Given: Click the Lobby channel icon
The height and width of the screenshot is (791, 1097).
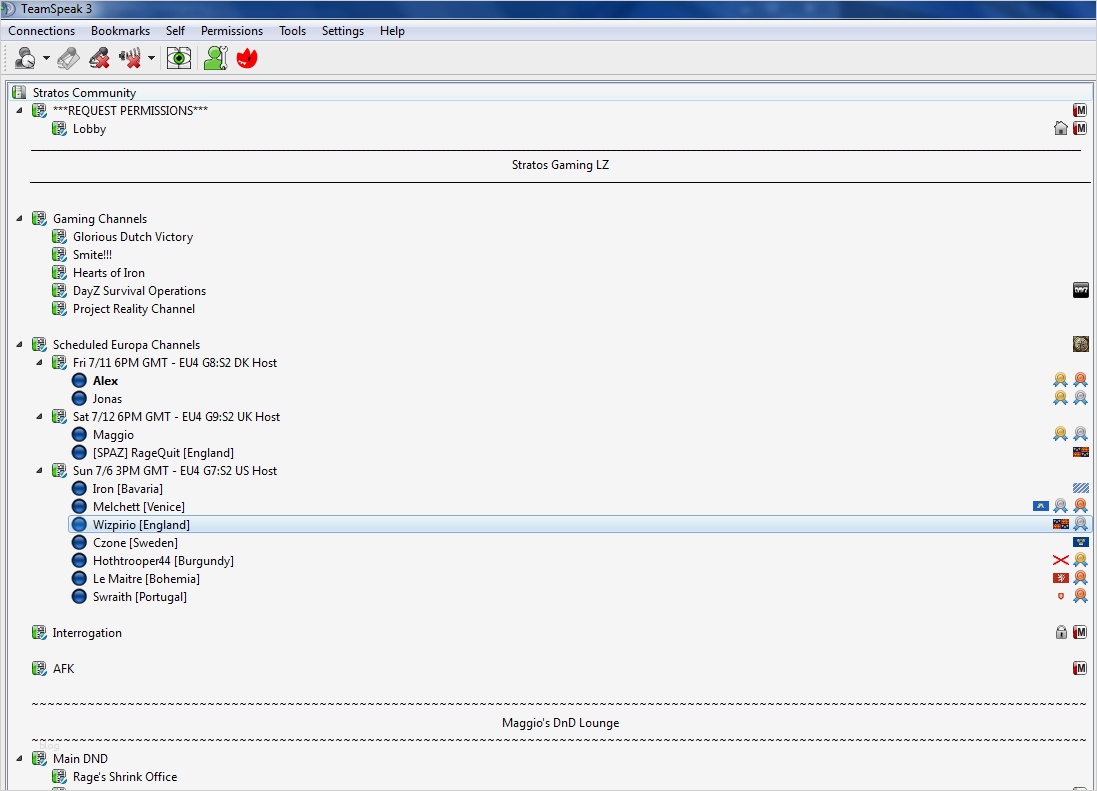Looking at the screenshot, I should pos(59,129).
